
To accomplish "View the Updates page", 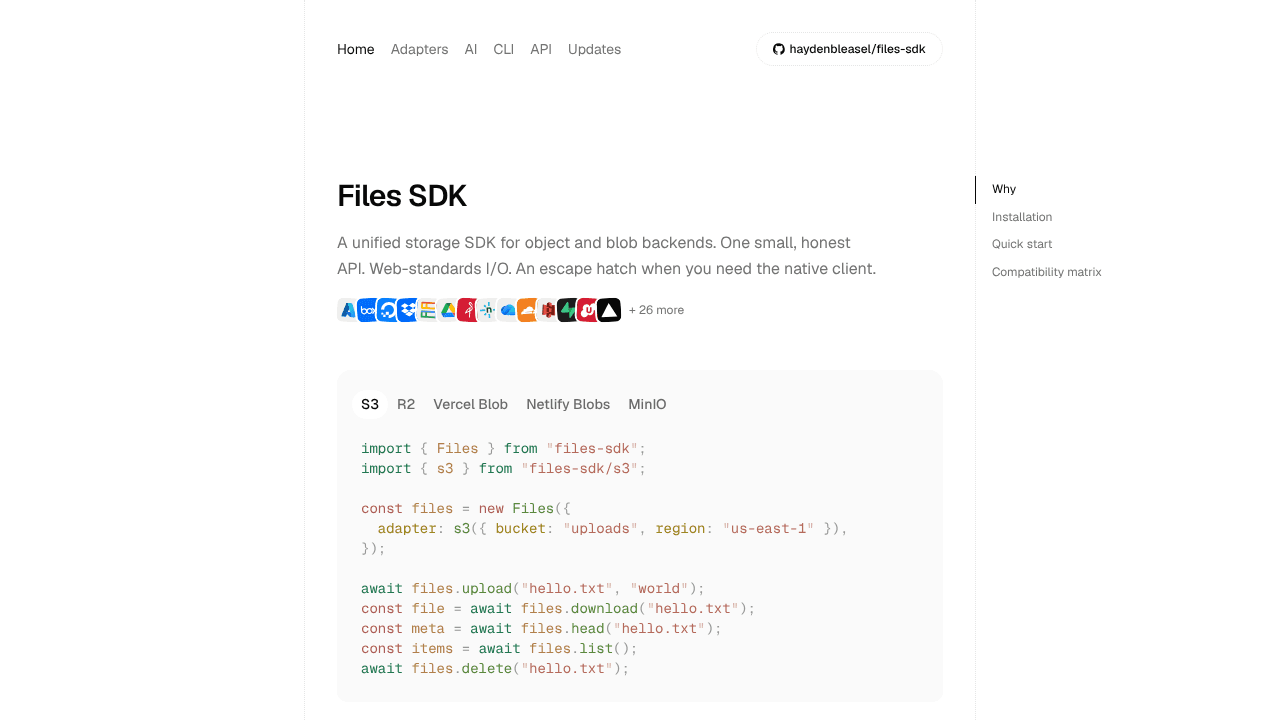I will click(x=594, y=49).
